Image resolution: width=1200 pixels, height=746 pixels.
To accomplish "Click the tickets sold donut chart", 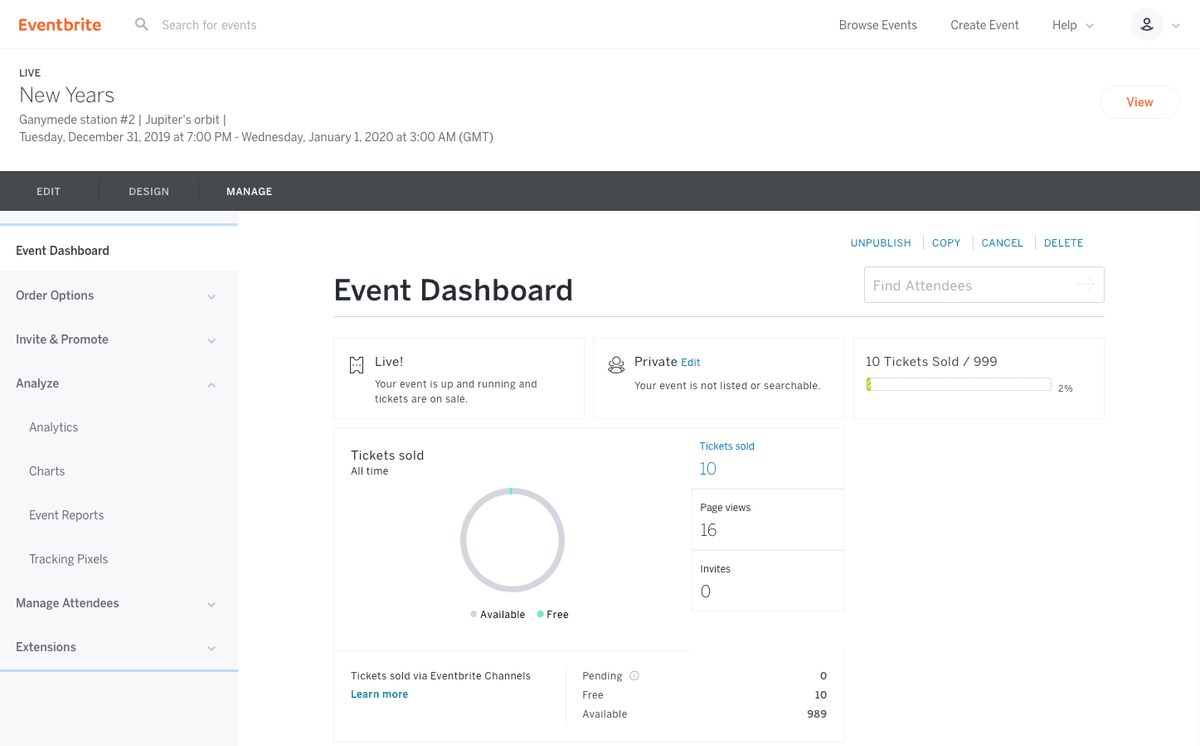I will tap(512, 540).
